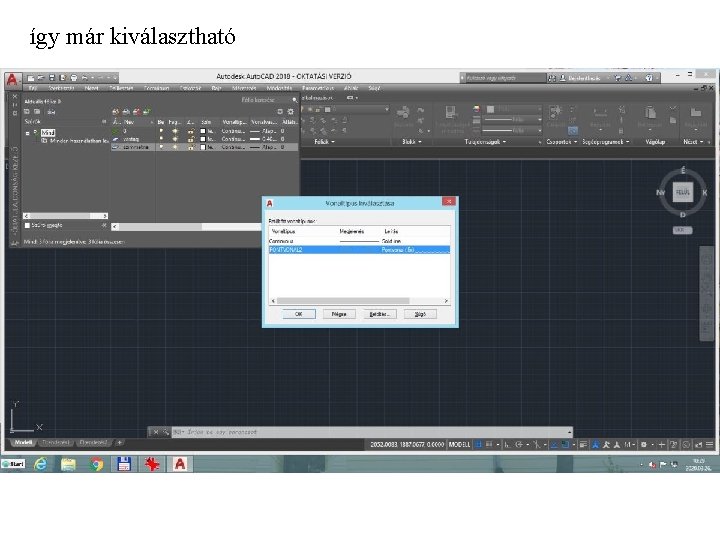The image size is (720, 540).
Task: Toggle the freeze sun icon for layer vastag
Action: [x=175, y=139]
